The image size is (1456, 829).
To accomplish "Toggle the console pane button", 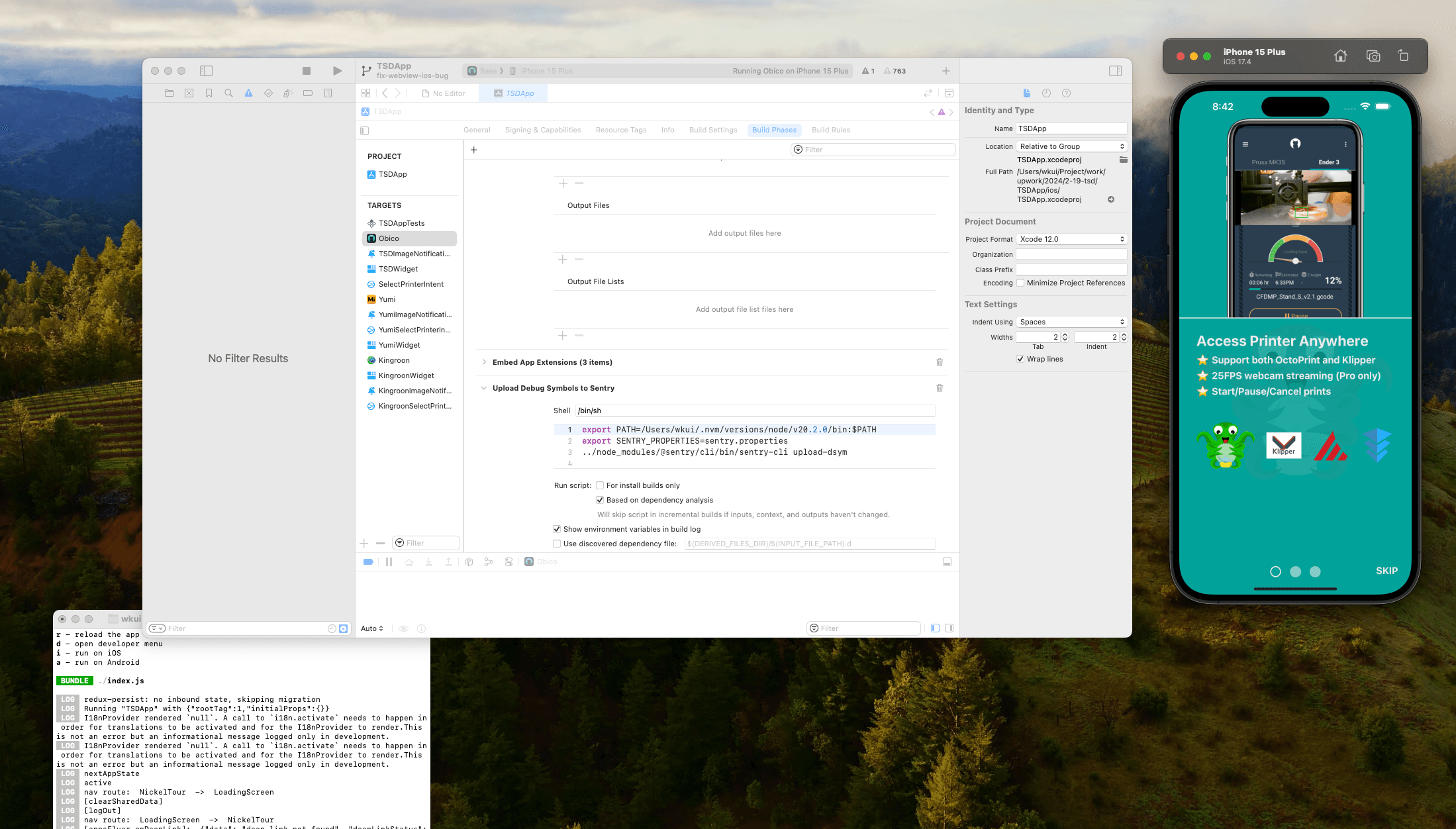I will click(x=949, y=628).
